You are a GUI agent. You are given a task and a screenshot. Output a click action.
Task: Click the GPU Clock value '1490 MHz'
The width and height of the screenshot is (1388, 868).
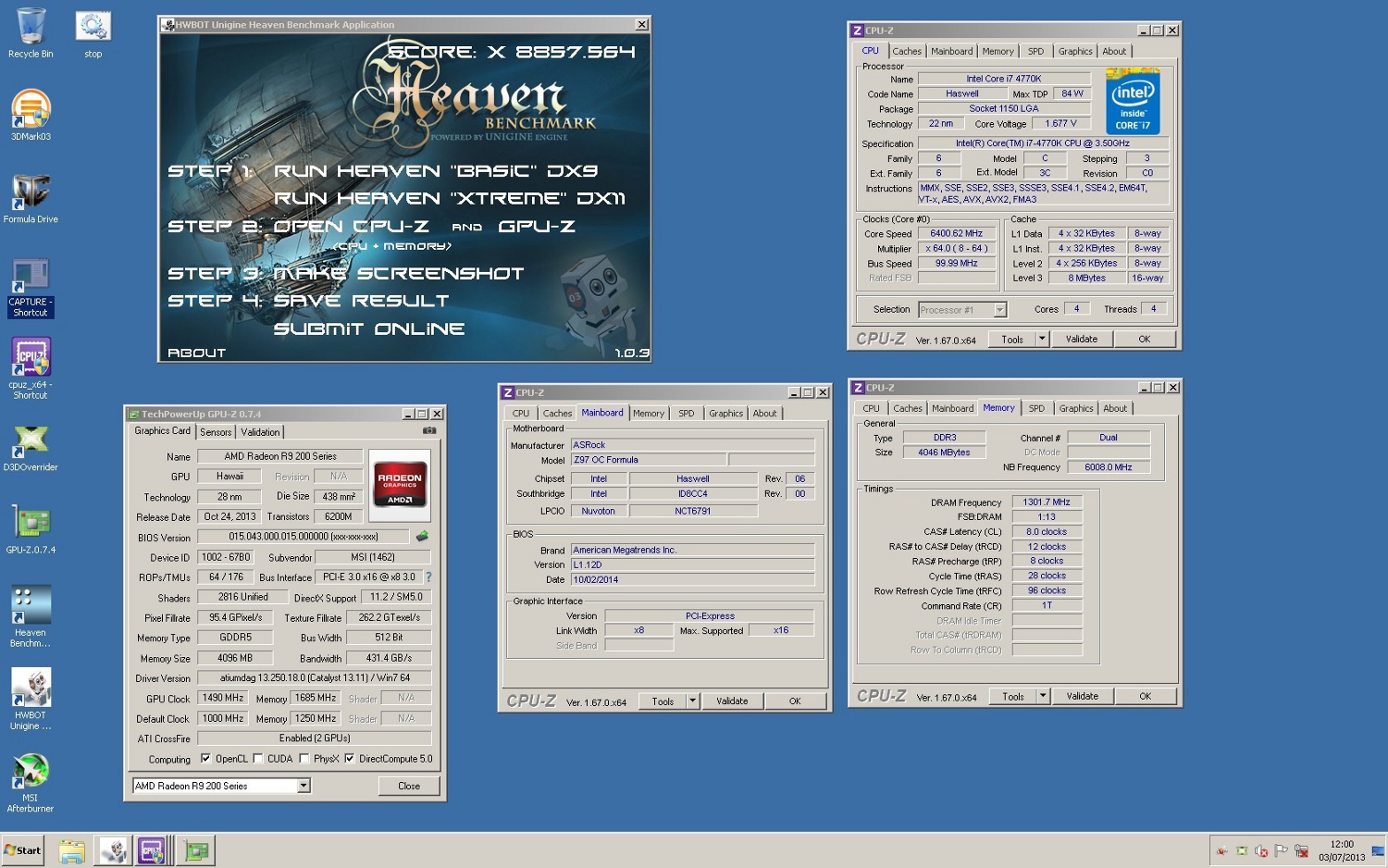tap(223, 699)
